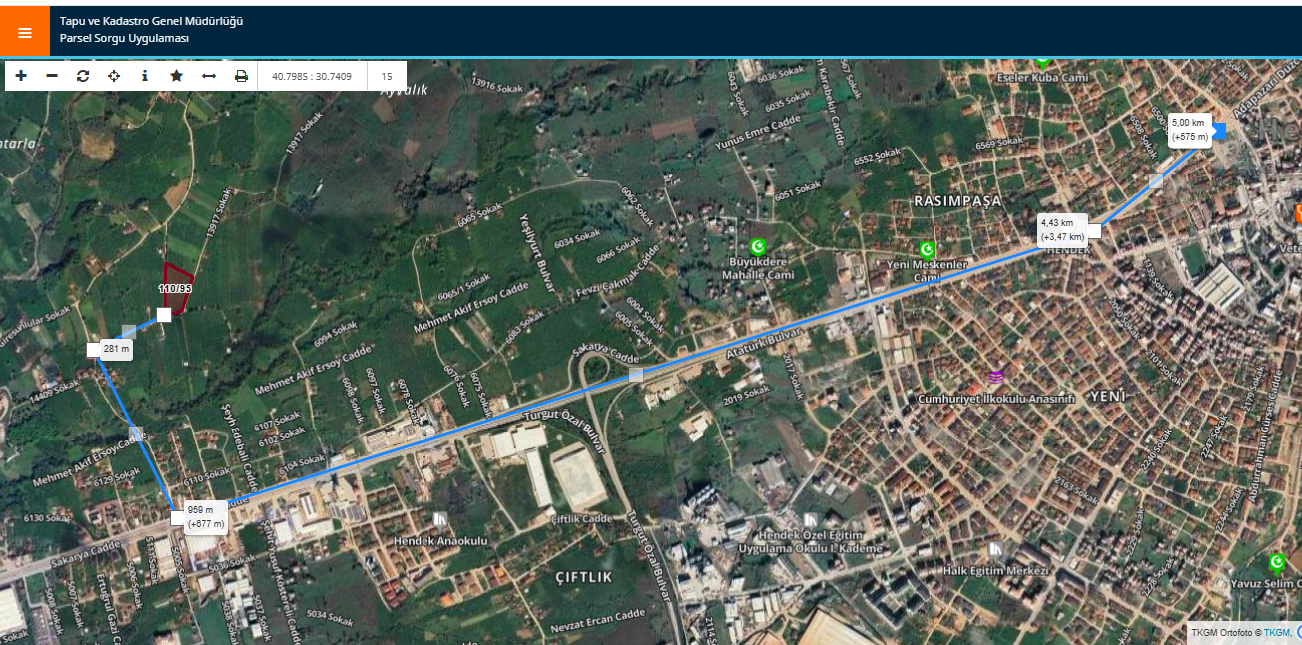The width and height of the screenshot is (1302, 645).
Task: Click the 959 m measurement label
Action: tap(206, 516)
